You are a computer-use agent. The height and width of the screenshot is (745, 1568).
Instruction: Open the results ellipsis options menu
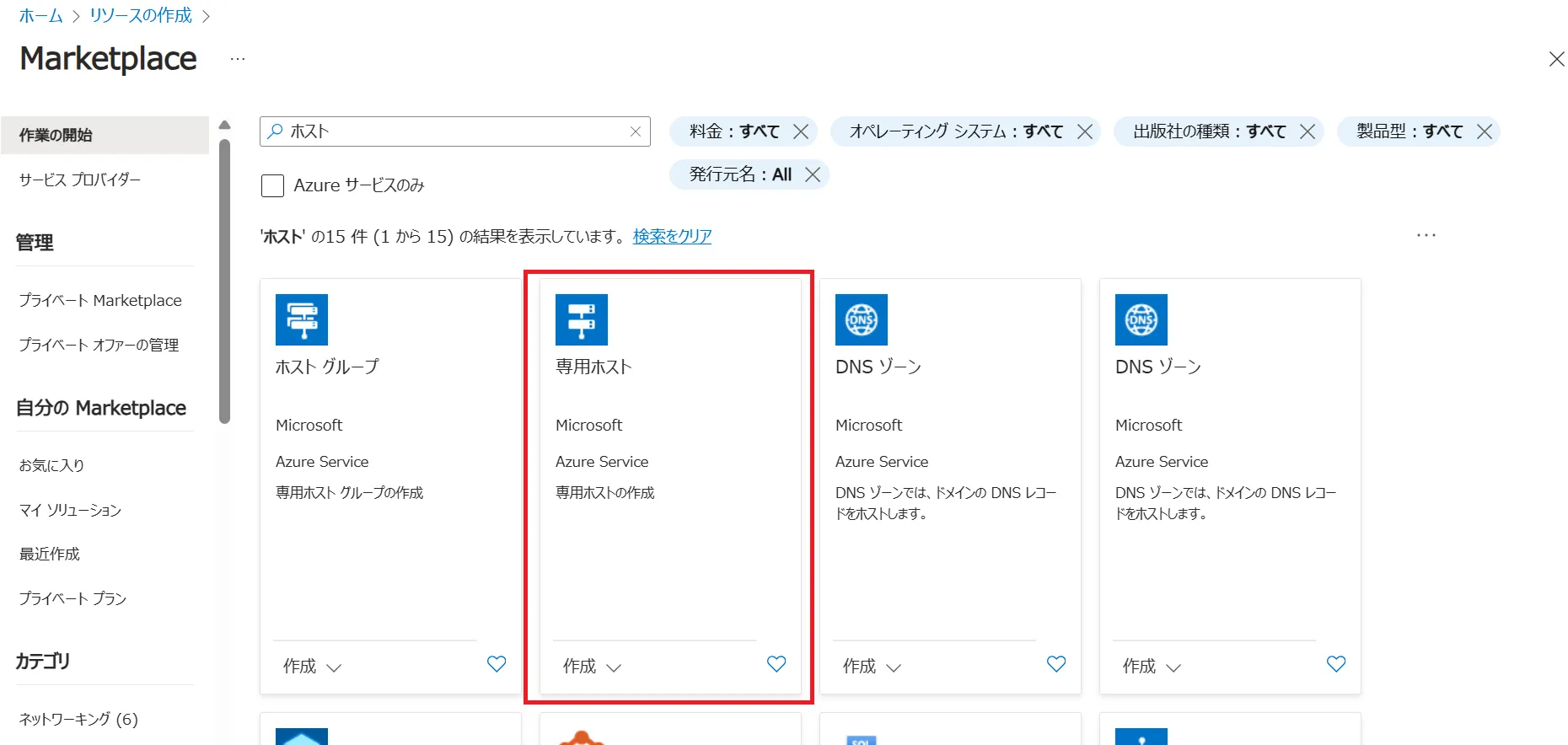click(x=1426, y=235)
